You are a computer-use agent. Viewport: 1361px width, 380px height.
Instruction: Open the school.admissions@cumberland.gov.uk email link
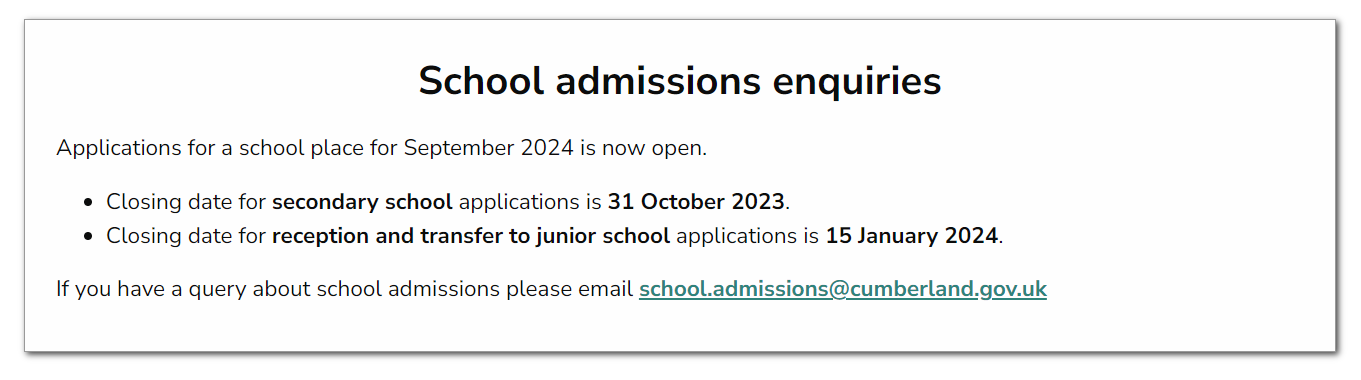point(842,290)
